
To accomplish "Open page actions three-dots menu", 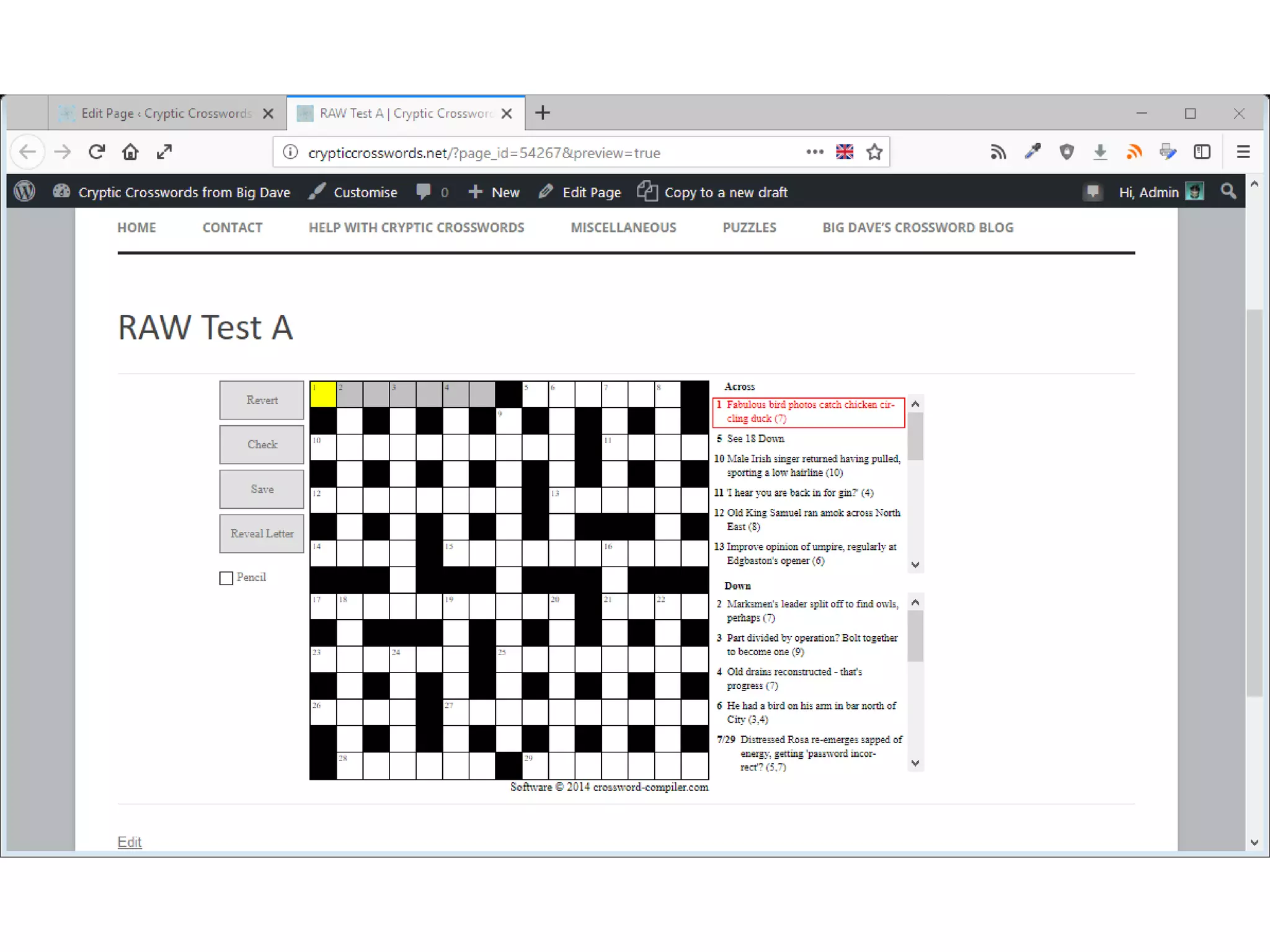I will pos(814,152).
